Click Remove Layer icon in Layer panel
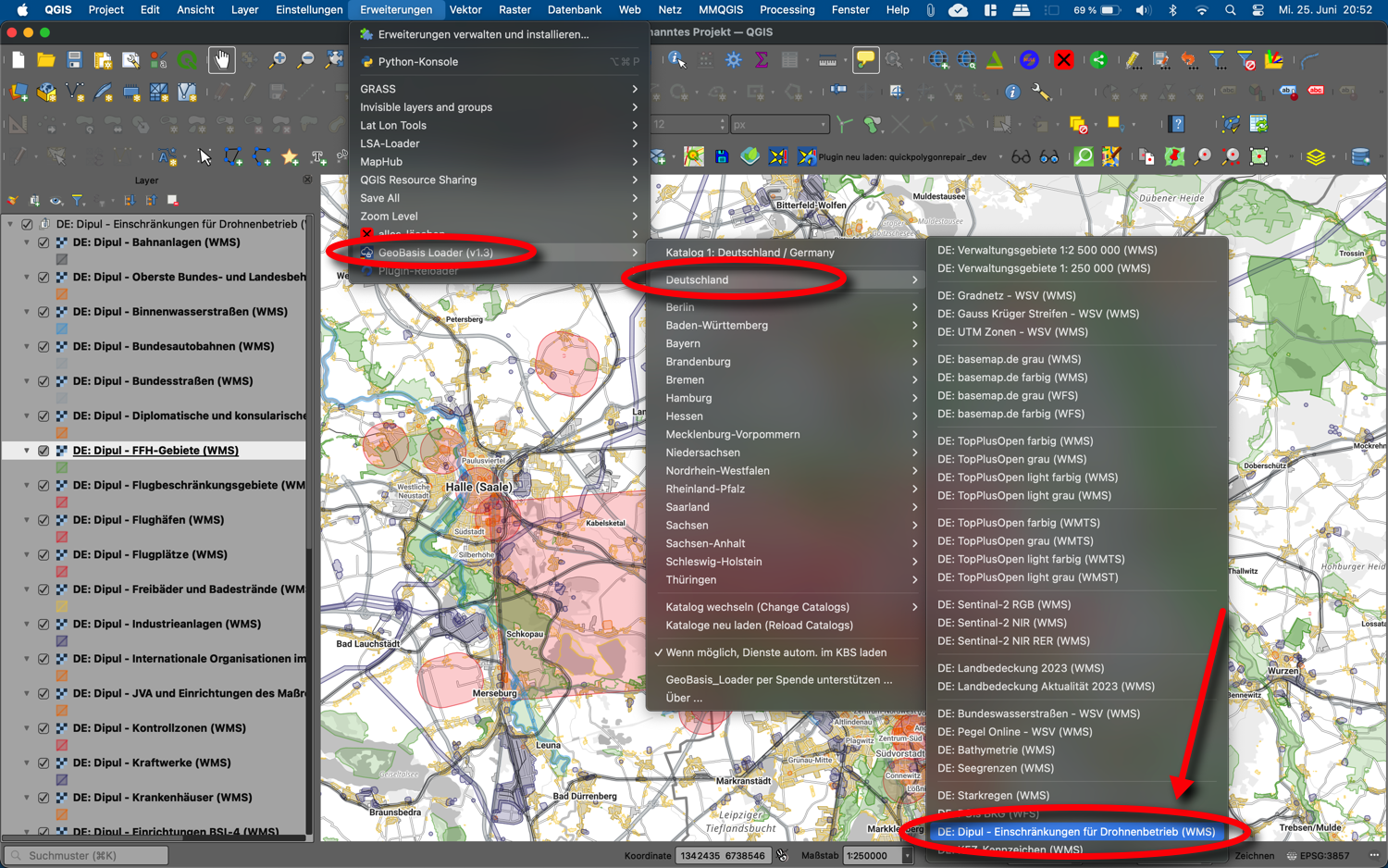This screenshot has width=1388, height=868. [173, 200]
